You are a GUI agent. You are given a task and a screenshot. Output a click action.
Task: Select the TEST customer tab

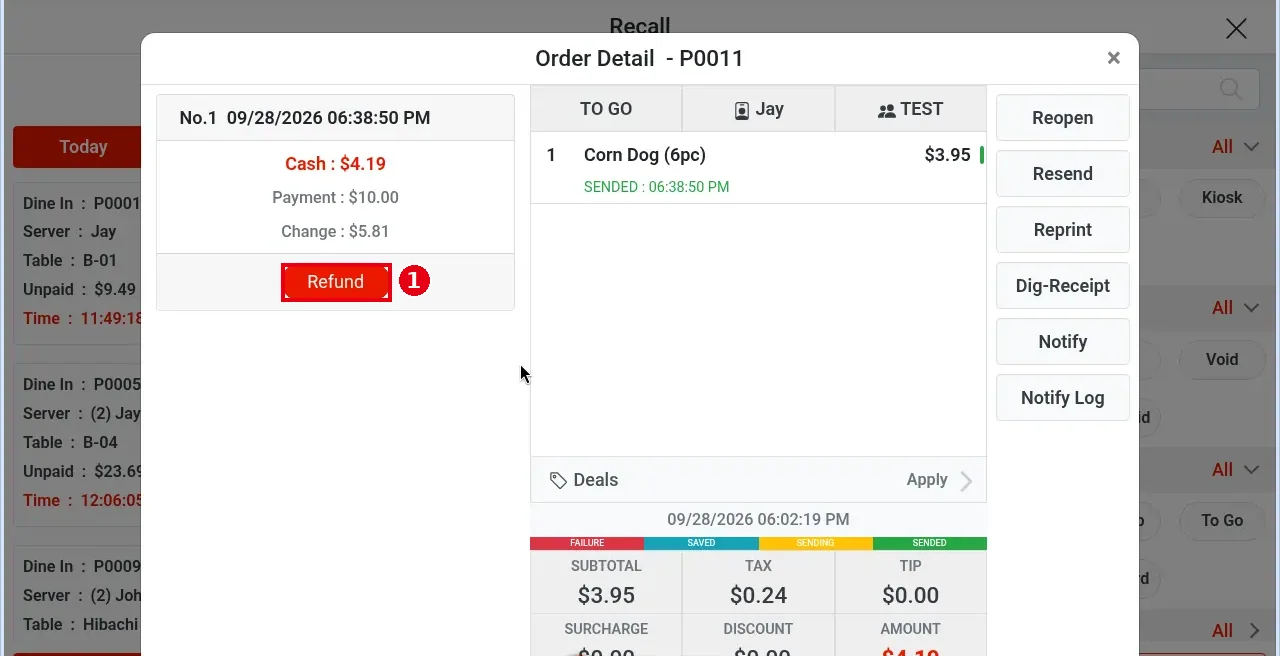[911, 109]
